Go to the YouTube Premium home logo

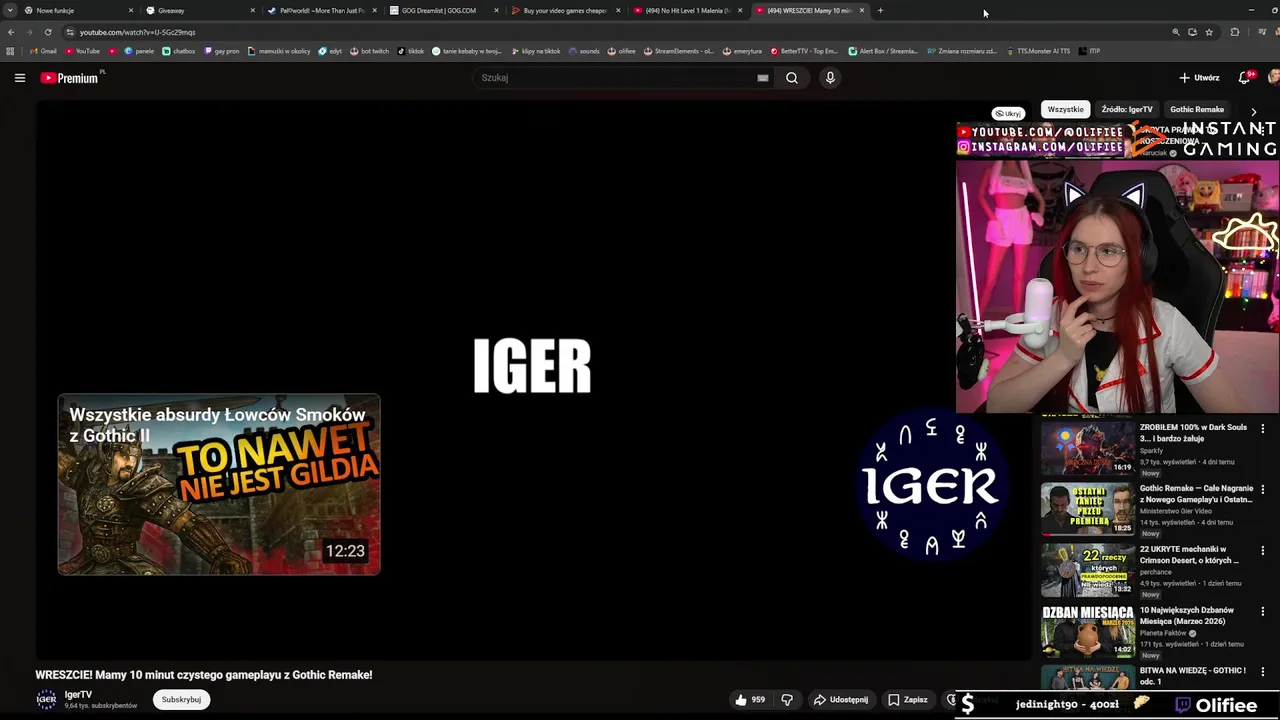(x=70, y=78)
